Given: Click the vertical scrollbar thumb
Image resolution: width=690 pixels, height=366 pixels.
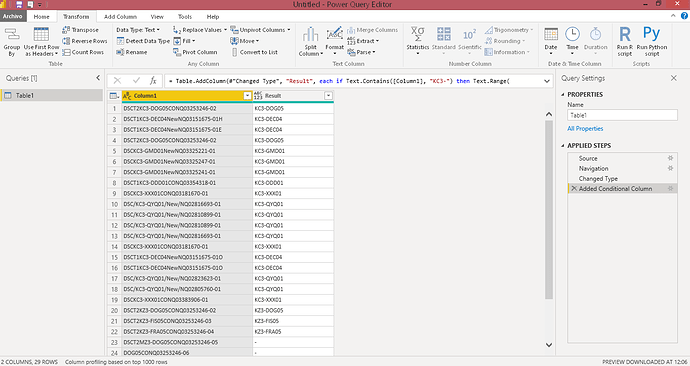Looking at the screenshot, I should click(549, 210).
